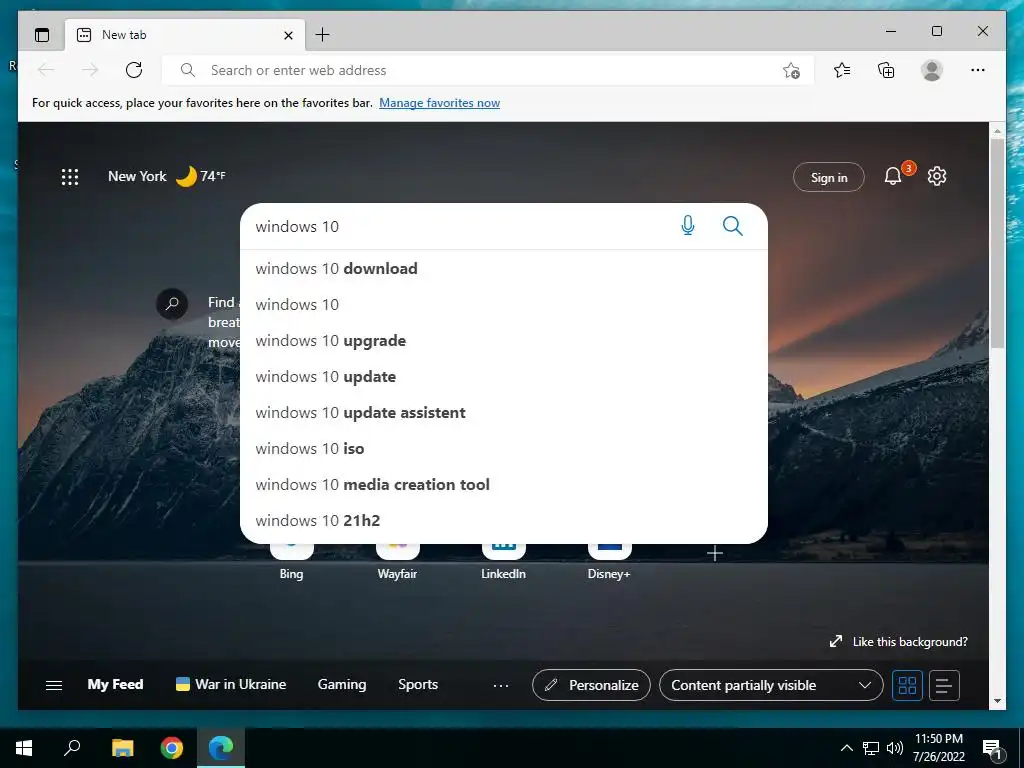Open the LinkedIn quick link
This screenshot has width=1024, height=768.
coord(504,562)
